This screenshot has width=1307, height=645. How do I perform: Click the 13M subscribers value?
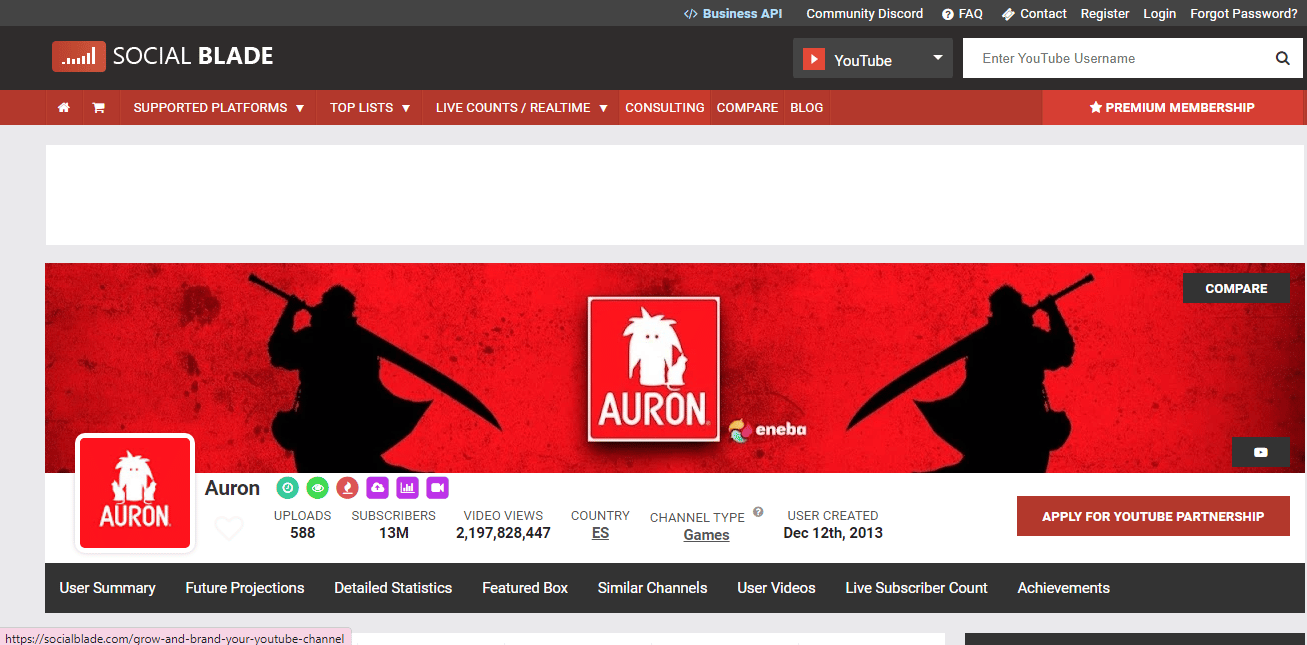pyautogui.click(x=394, y=534)
